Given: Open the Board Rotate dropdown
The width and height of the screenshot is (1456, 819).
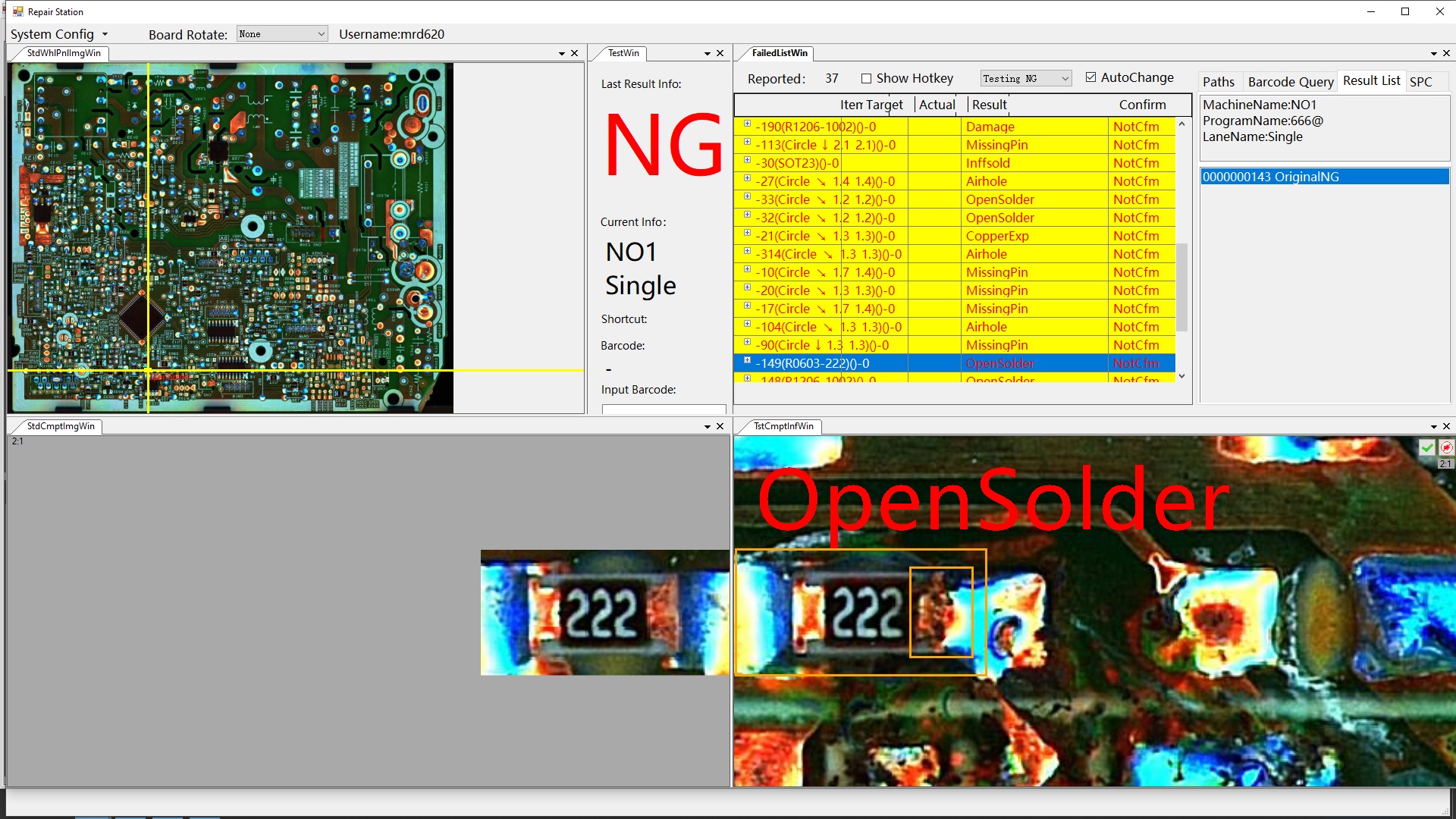Looking at the screenshot, I should click(x=281, y=34).
